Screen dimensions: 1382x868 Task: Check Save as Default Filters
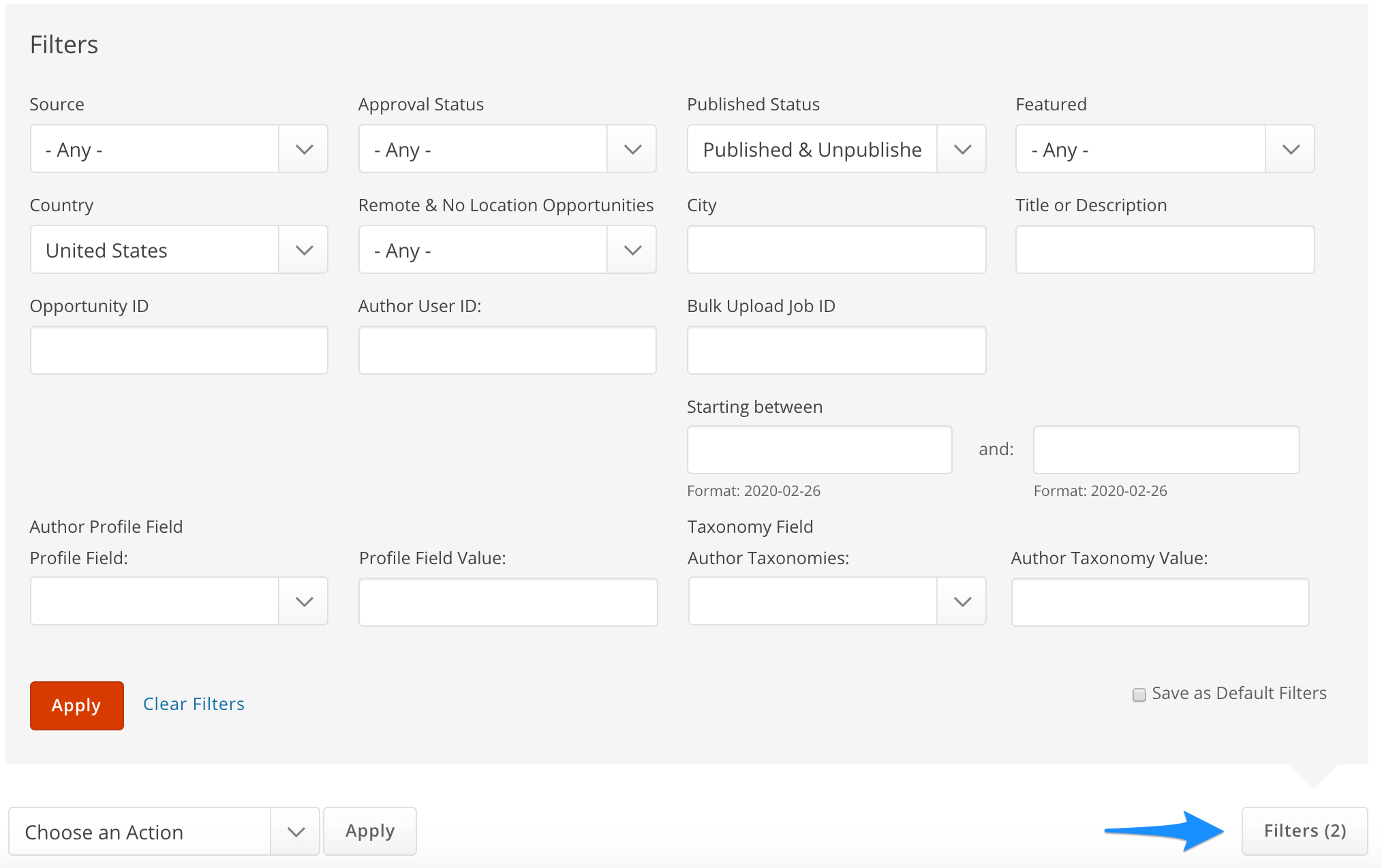click(x=1139, y=695)
